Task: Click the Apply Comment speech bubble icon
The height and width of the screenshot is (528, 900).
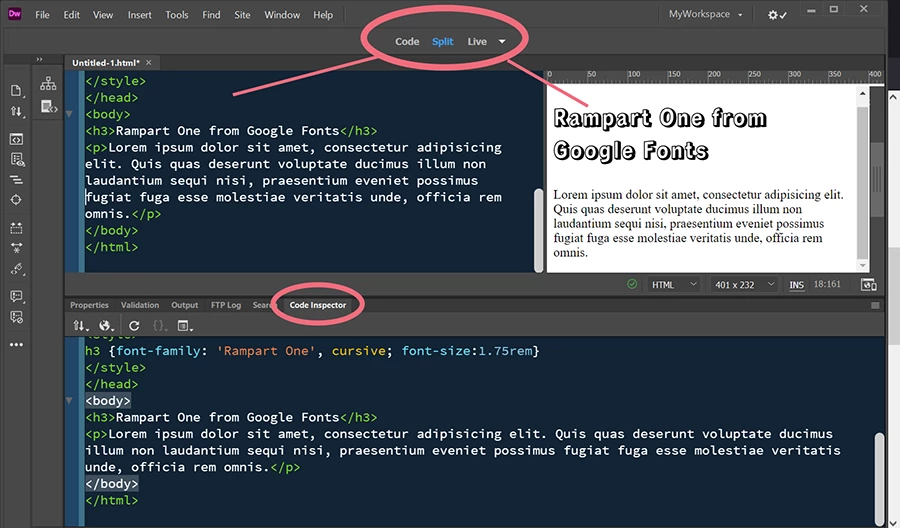Action: [17, 296]
